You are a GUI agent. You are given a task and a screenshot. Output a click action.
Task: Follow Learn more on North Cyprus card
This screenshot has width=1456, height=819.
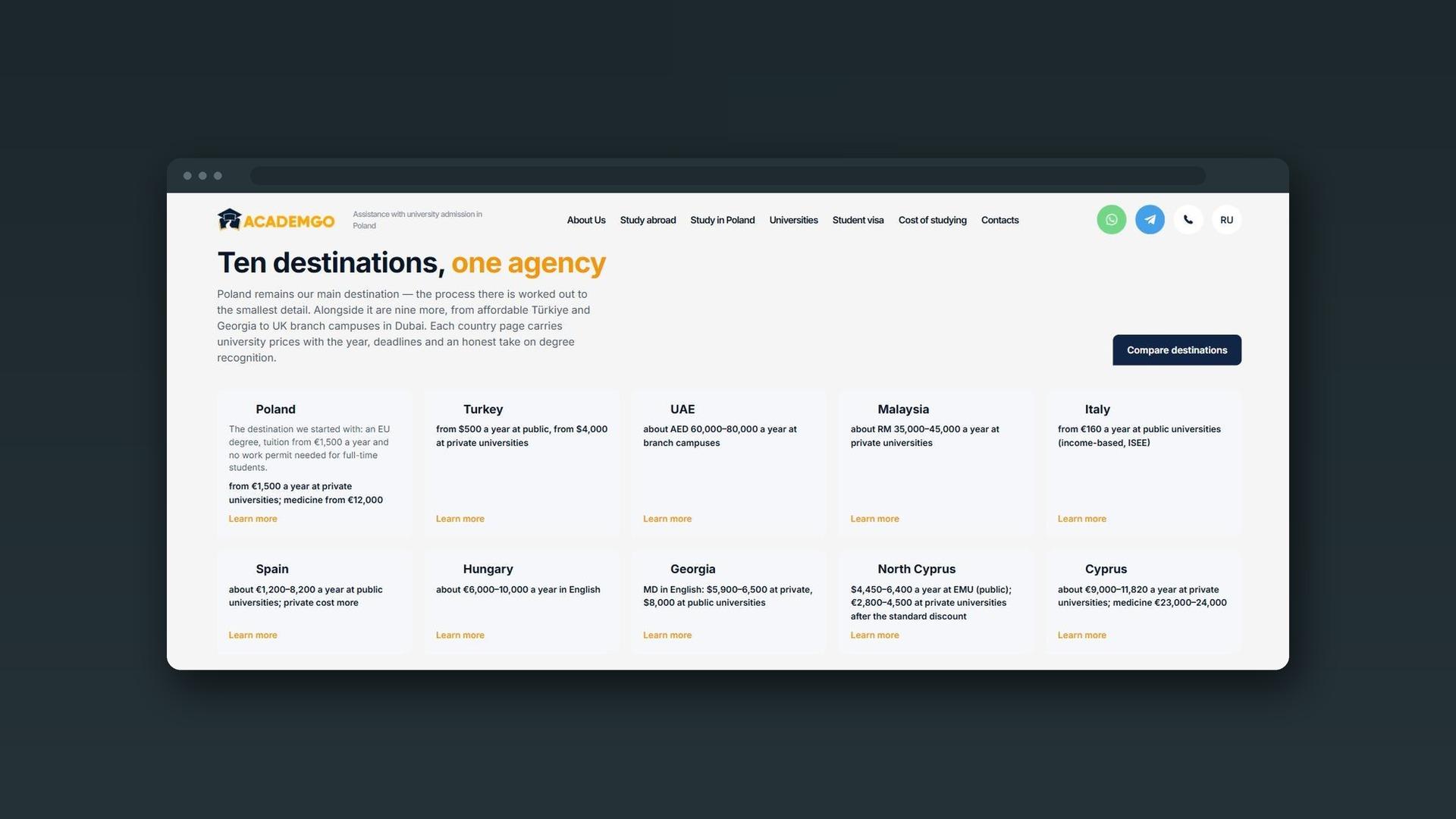click(x=874, y=635)
